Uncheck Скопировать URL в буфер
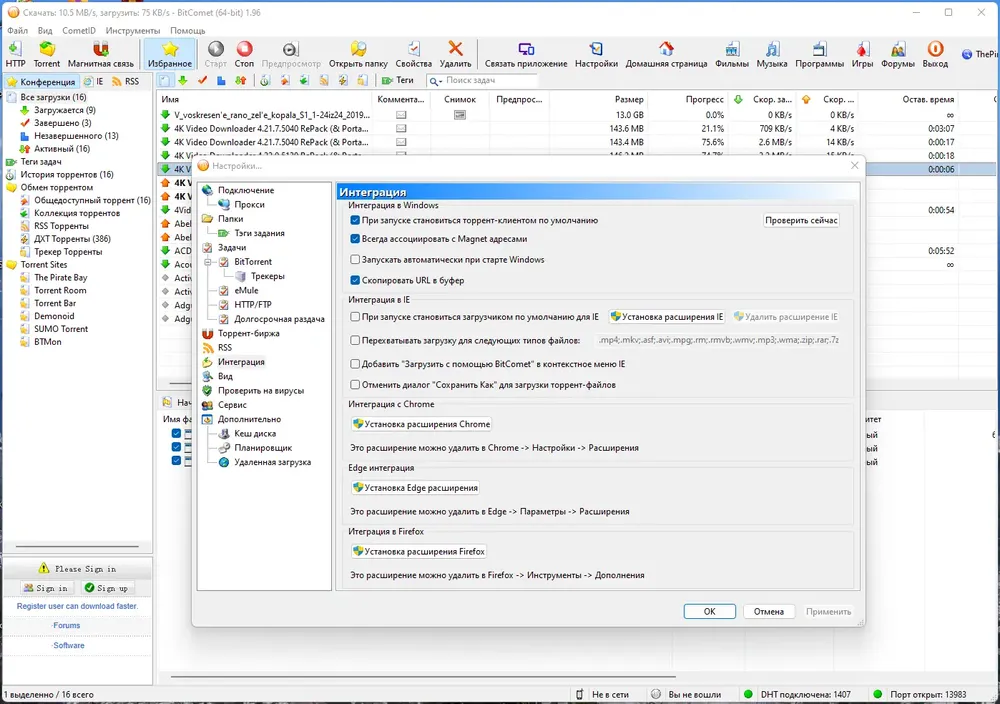Viewport: 1000px width, 704px height. pos(355,280)
